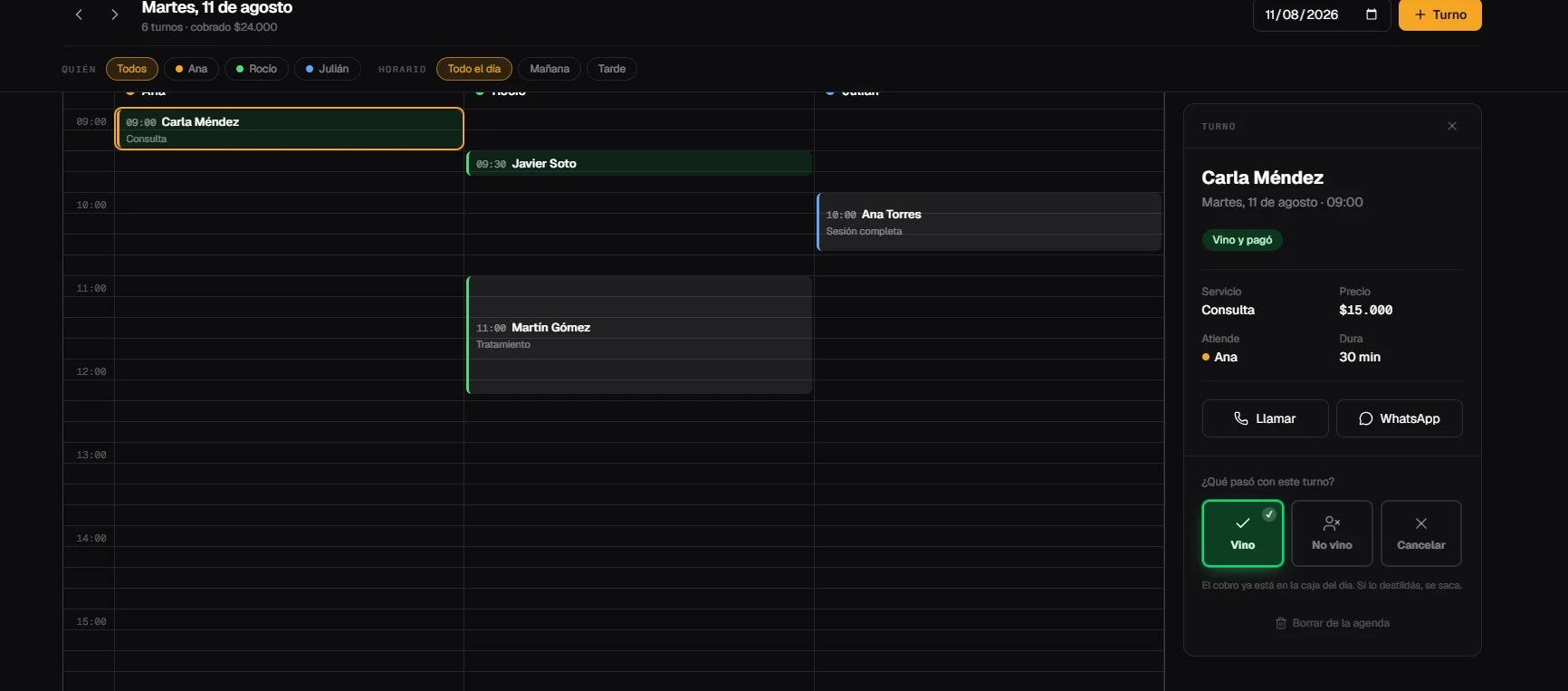The image size is (1568, 691).
Task: Mark appointment as Cancelar
Action: click(1420, 533)
